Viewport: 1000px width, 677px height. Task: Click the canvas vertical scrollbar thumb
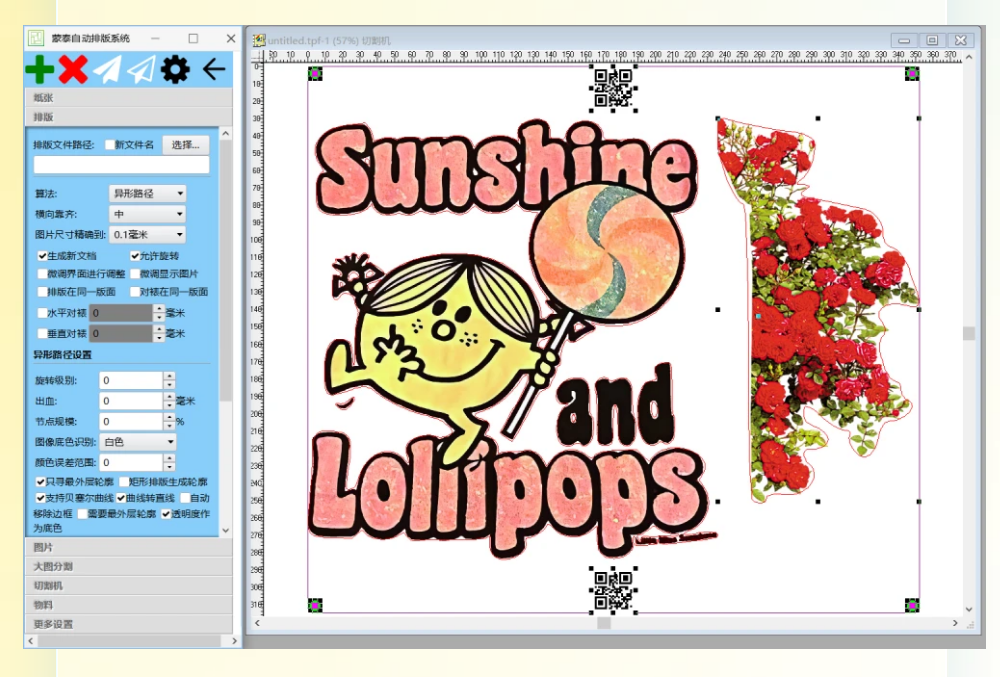pyautogui.click(x=969, y=333)
